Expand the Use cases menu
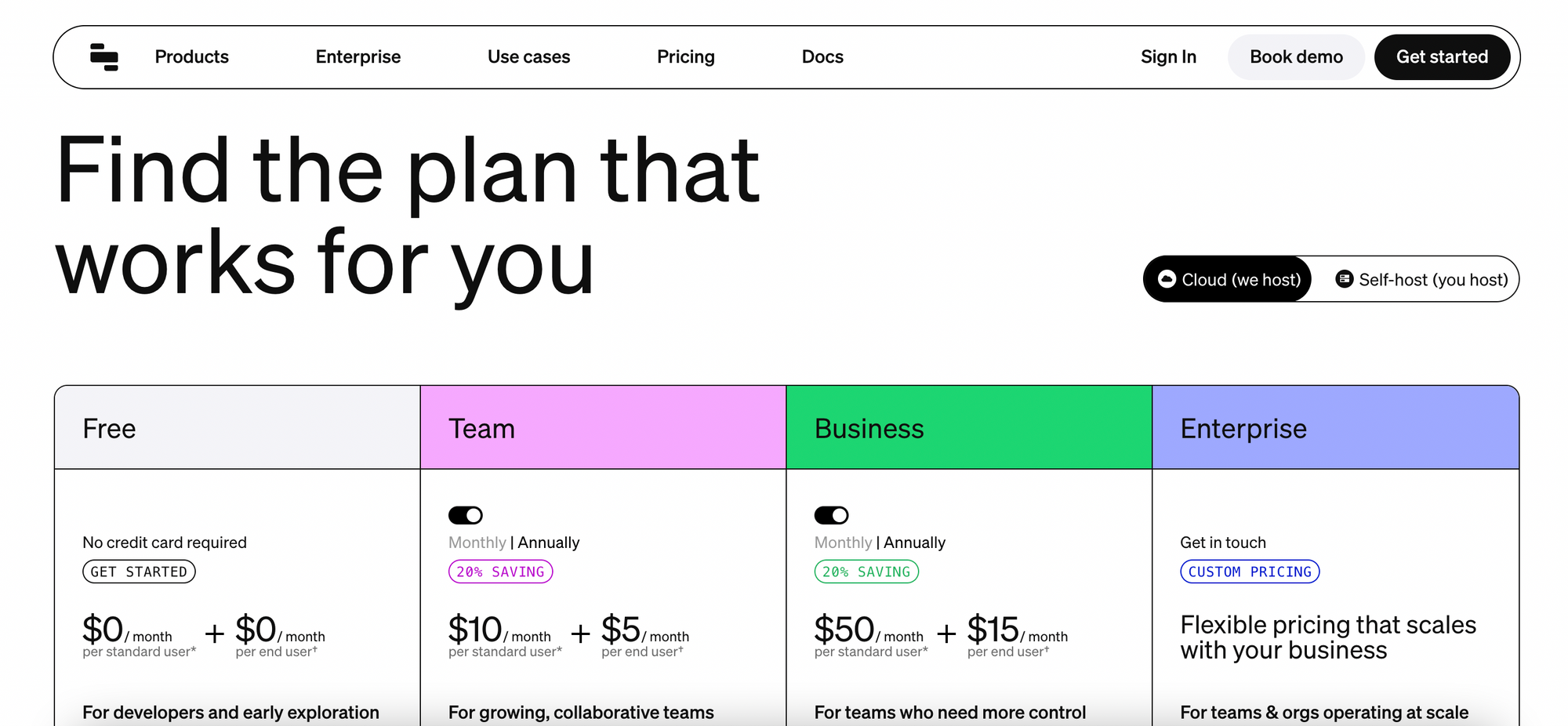1568x726 pixels. click(x=528, y=57)
